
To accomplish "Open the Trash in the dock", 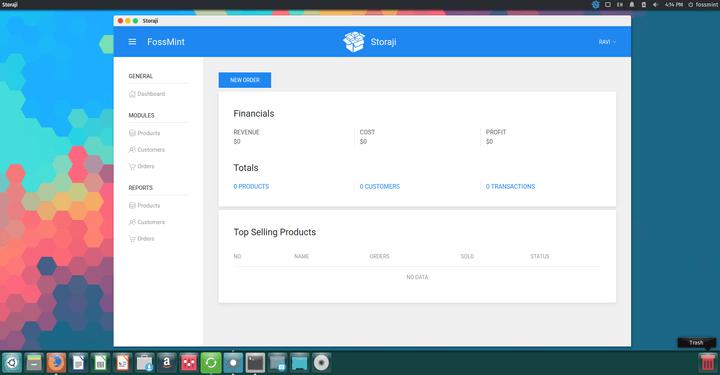I will [x=707, y=363].
